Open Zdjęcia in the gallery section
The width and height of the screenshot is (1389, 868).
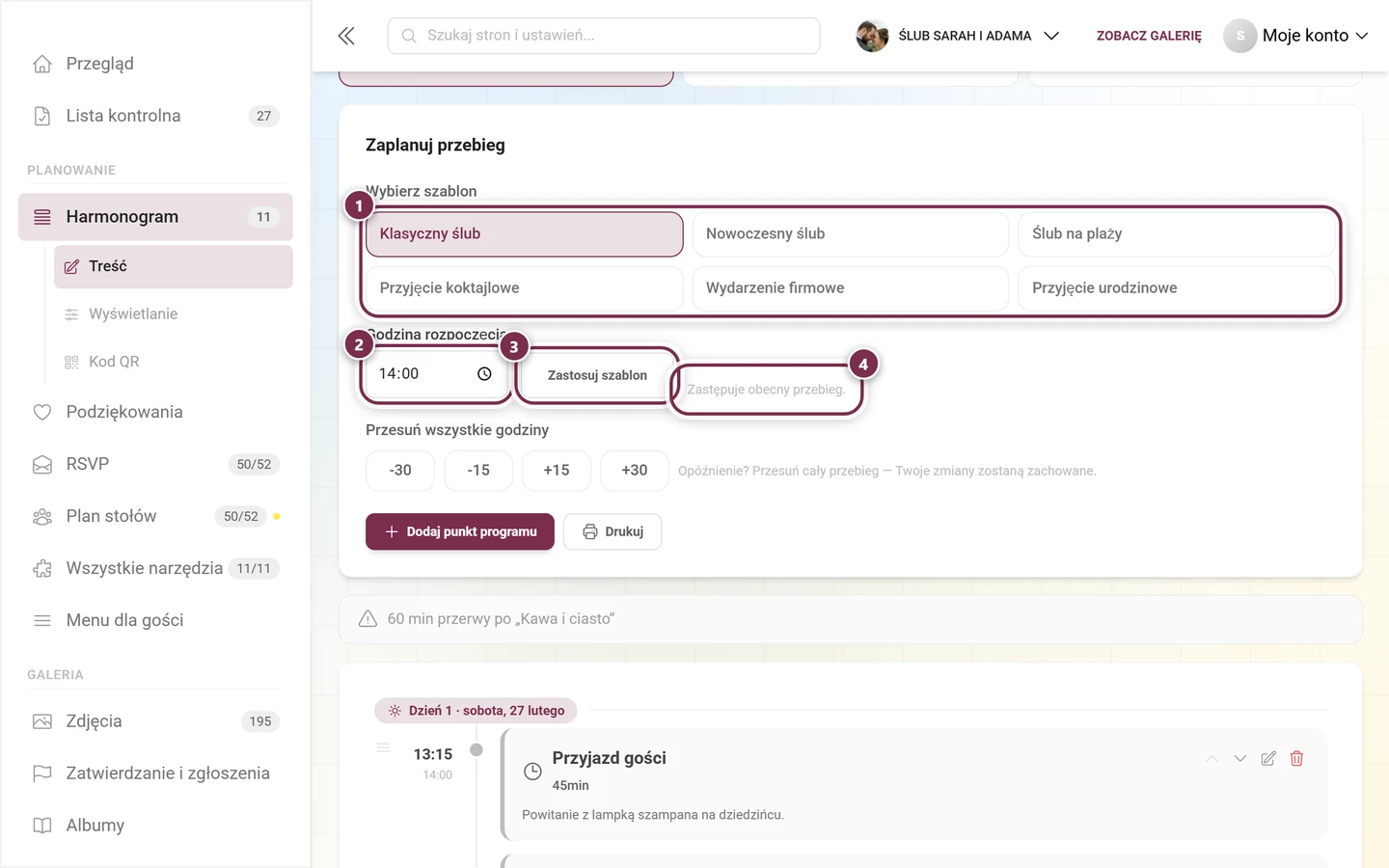click(x=155, y=721)
